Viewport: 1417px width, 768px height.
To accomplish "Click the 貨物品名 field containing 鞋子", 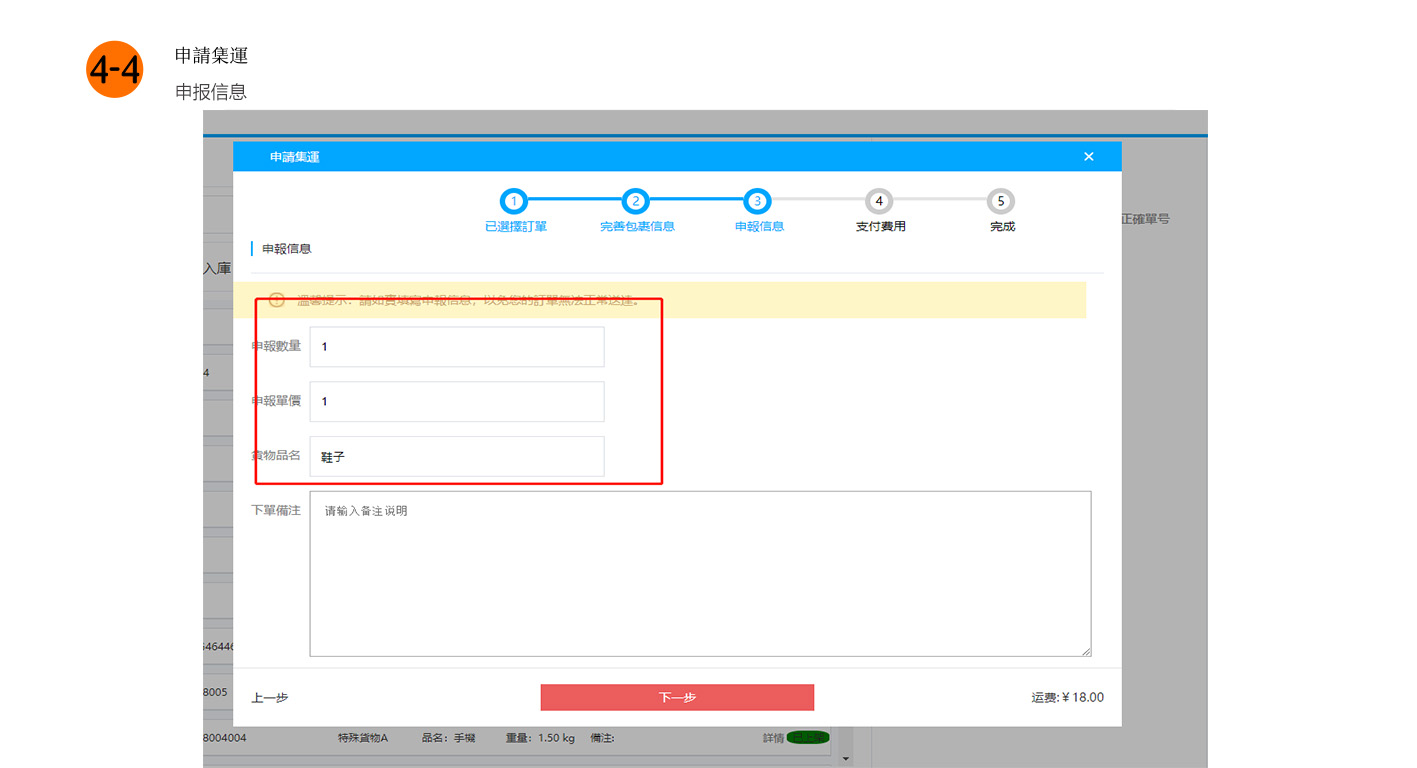I will 456,456.
